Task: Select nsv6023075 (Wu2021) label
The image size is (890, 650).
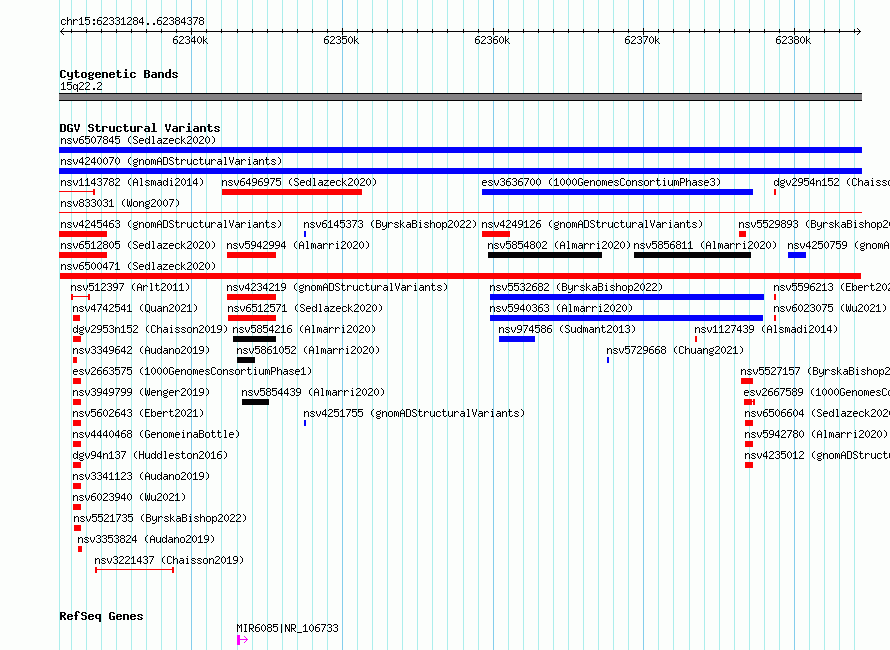Action: (x=830, y=308)
